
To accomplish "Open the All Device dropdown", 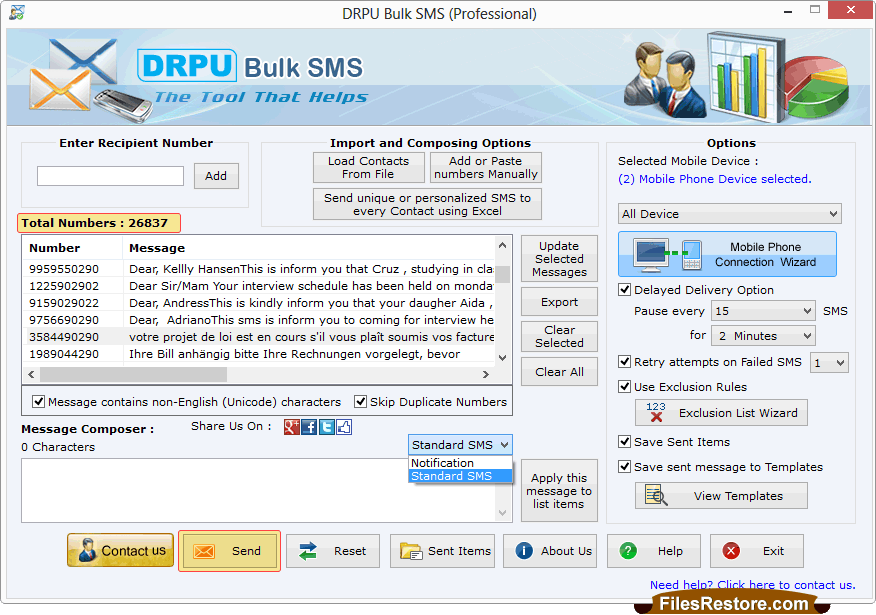I will coord(730,214).
